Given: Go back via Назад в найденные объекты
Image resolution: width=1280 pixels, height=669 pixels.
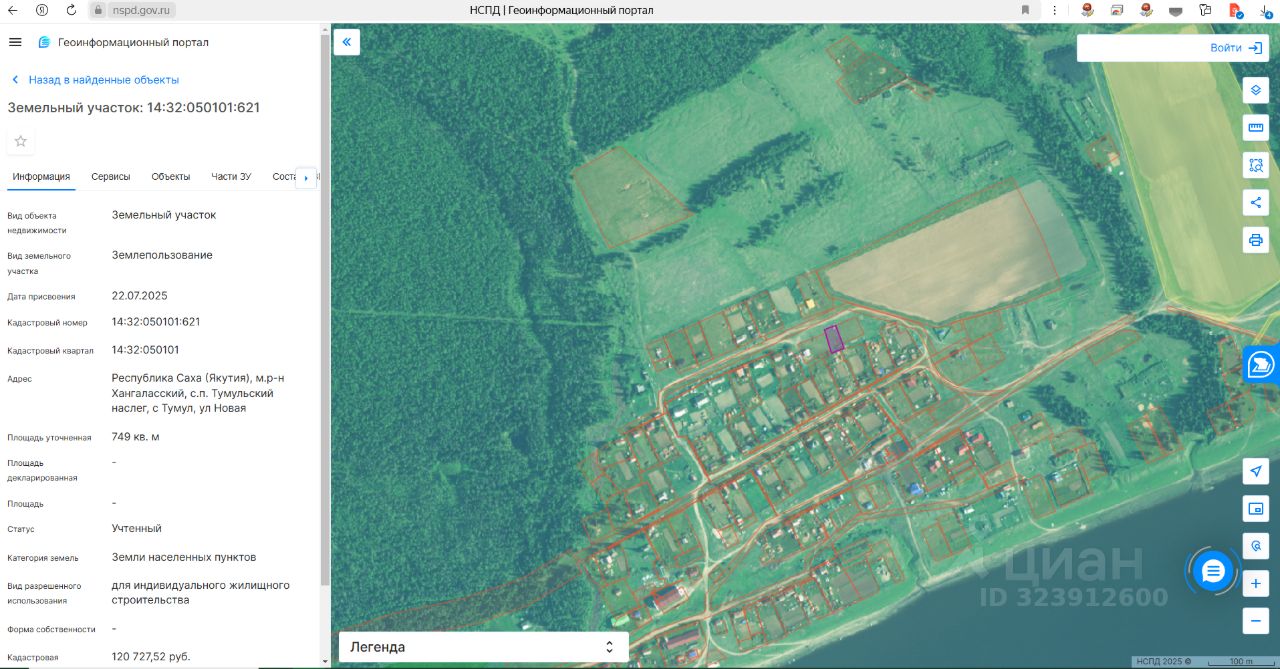Looking at the screenshot, I should [95, 79].
